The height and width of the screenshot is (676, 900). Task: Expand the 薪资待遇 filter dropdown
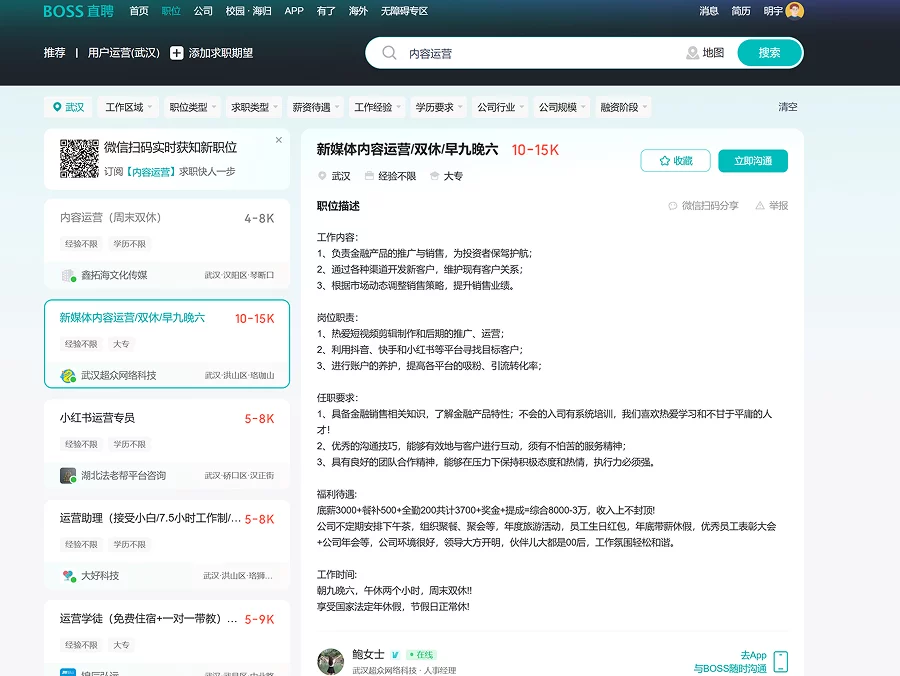click(315, 107)
